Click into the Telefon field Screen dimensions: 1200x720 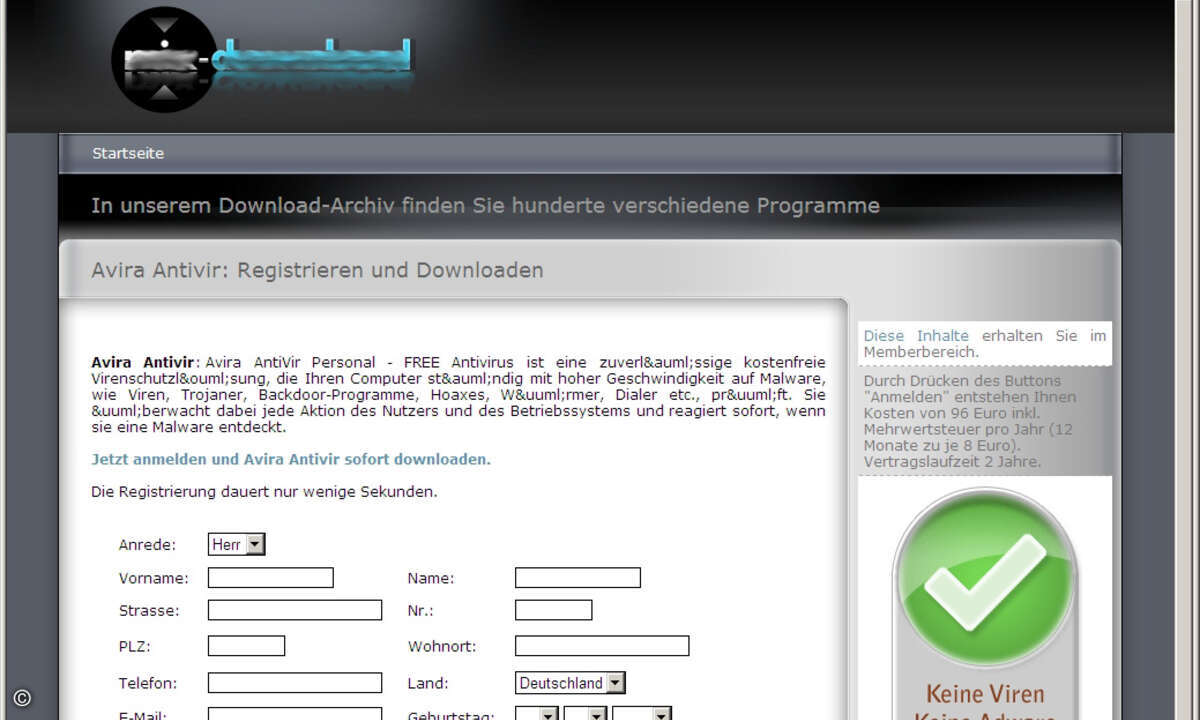(x=295, y=683)
